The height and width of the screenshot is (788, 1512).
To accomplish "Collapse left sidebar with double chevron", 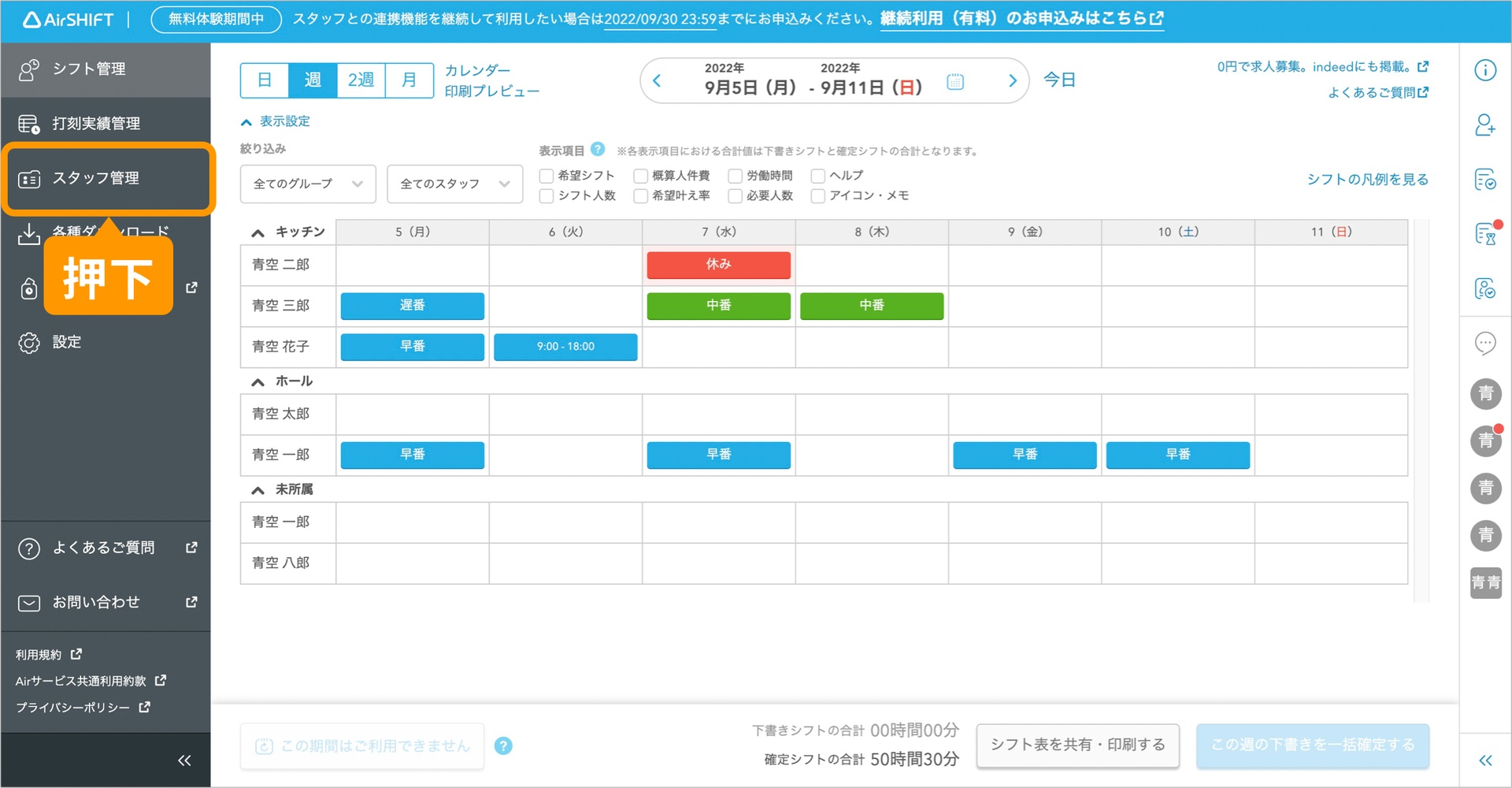I will pyautogui.click(x=184, y=760).
